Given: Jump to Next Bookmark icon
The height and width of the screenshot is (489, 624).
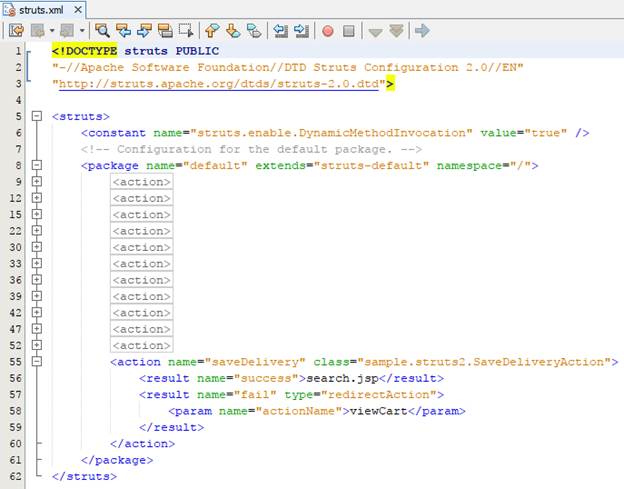Looking at the screenshot, I should click(x=233, y=31).
